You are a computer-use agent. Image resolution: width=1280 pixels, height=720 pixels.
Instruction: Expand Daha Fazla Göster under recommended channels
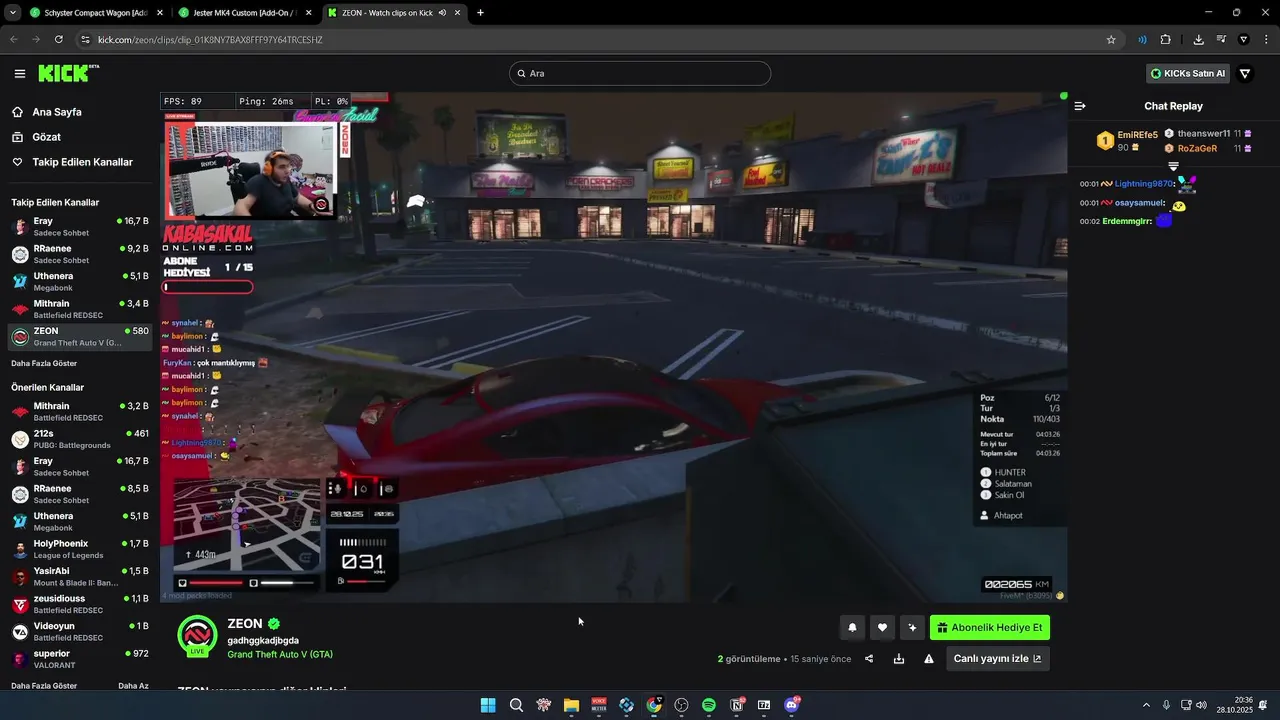pyautogui.click(x=44, y=686)
